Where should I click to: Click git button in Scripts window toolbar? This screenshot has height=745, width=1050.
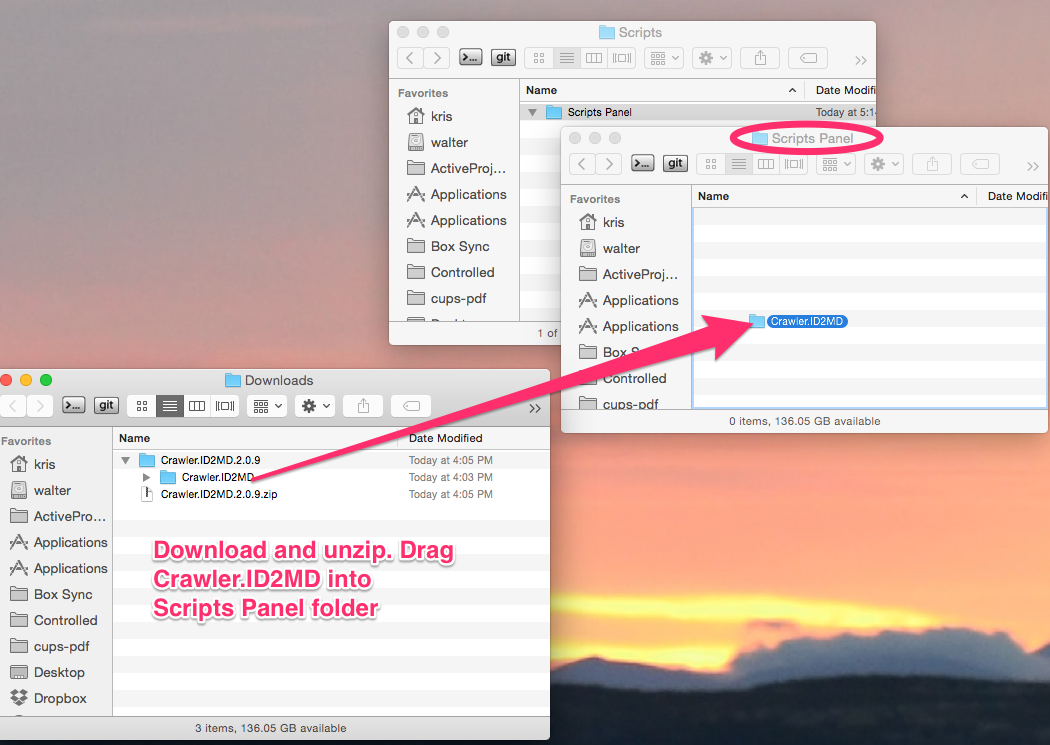click(503, 58)
